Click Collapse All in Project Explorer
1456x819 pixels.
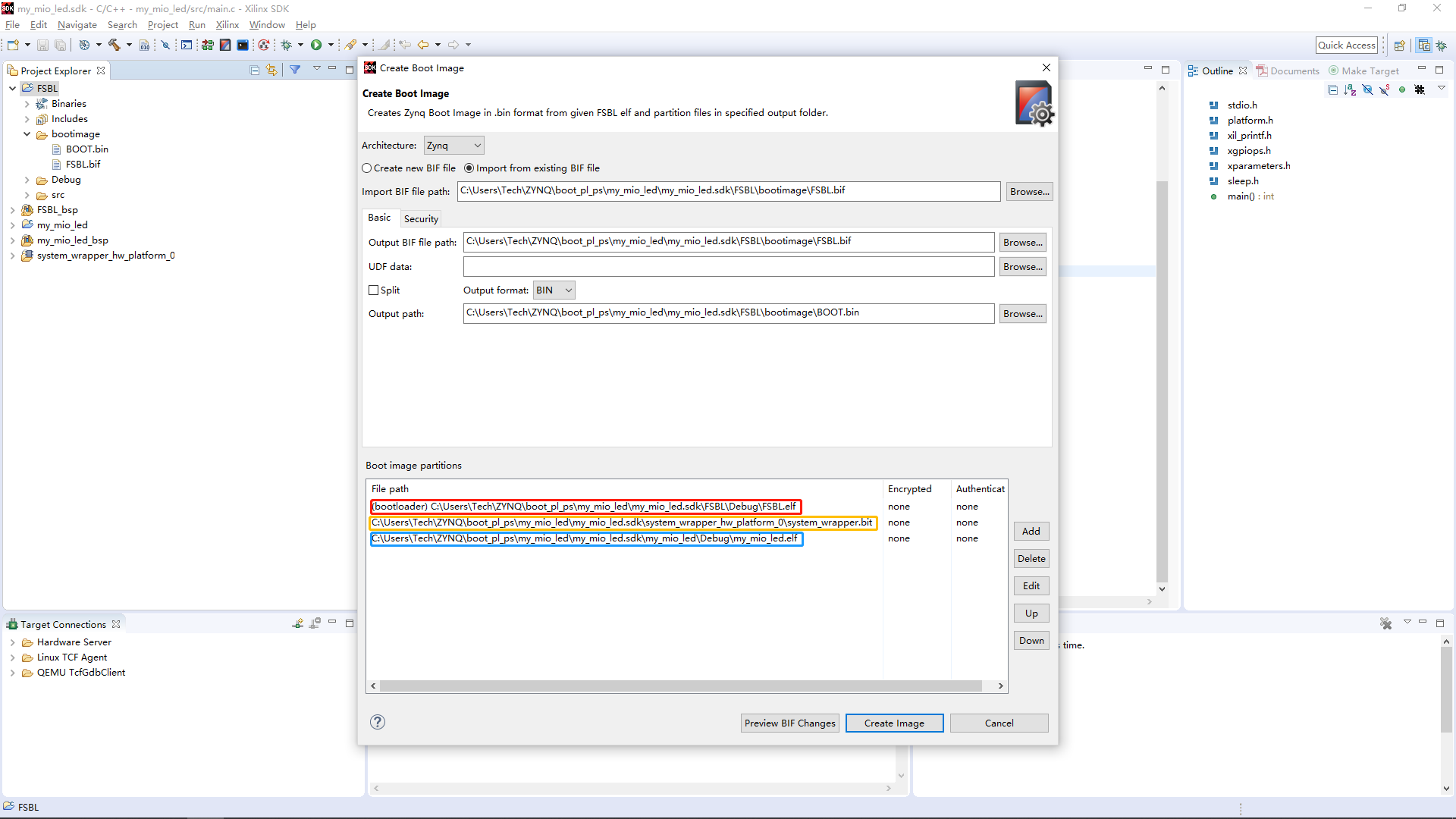point(255,71)
